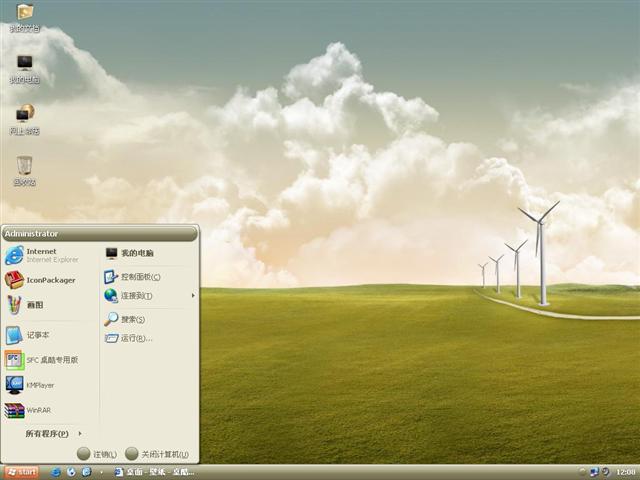Choose 搜索(S) search in the Start menu
Image resolution: width=640 pixels, height=480 pixels.
point(130,319)
